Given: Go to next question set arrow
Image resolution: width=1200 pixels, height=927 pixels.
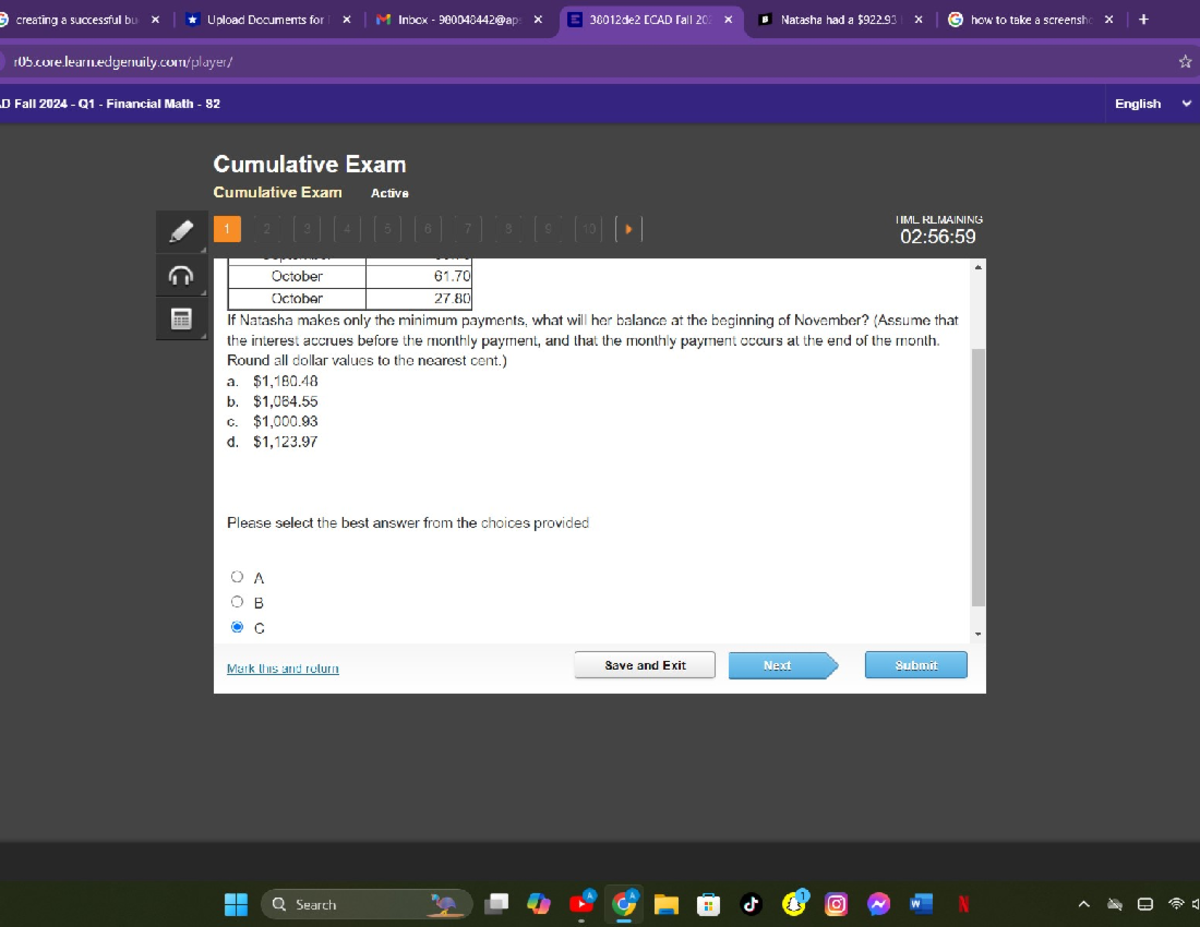Looking at the screenshot, I should pyautogui.click(x=628, y=230).
